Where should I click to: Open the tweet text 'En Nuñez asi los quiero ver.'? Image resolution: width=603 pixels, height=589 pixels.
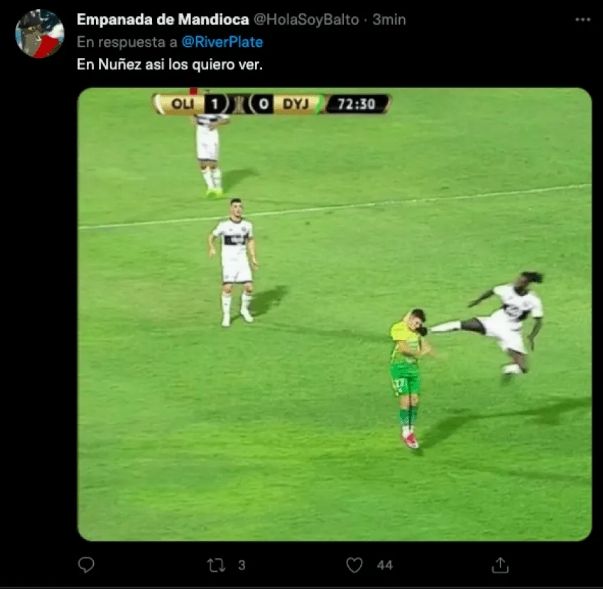170,64
